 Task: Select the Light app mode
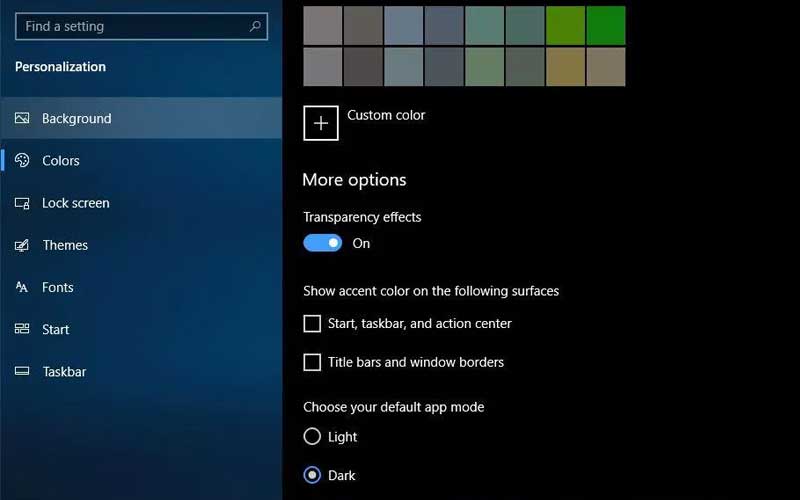(312, 437)
